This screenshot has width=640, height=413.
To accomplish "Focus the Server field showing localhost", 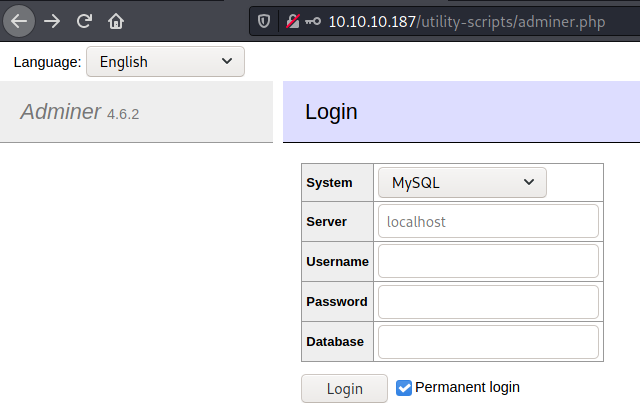I will tap(488, 221).
